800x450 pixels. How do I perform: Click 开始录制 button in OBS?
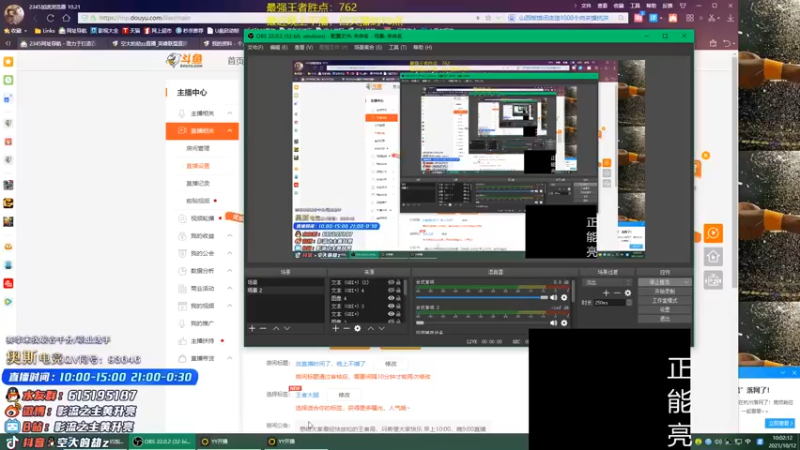tap(664, 291)
